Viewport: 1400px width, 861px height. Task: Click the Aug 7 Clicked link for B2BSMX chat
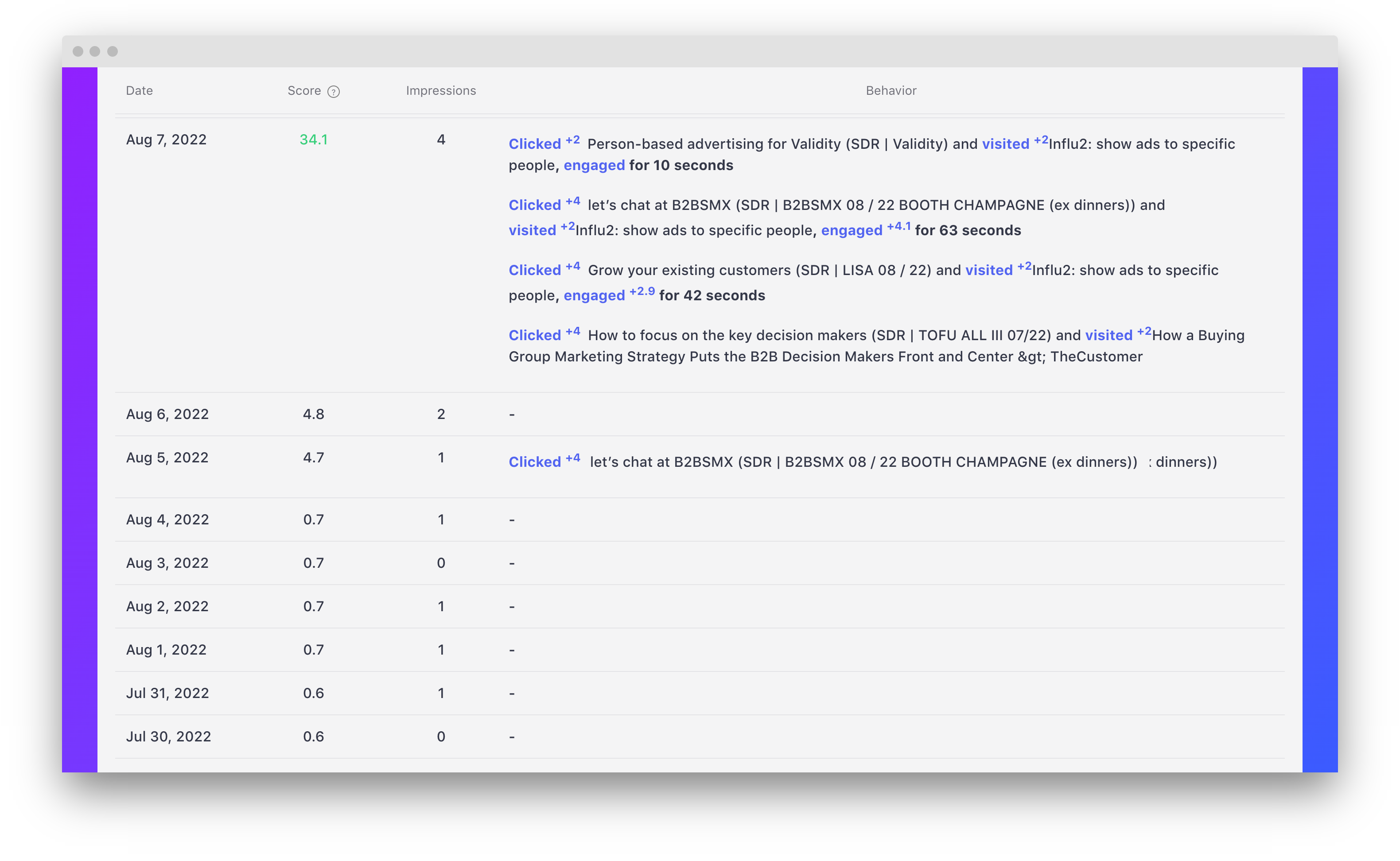tap(534, 206)
